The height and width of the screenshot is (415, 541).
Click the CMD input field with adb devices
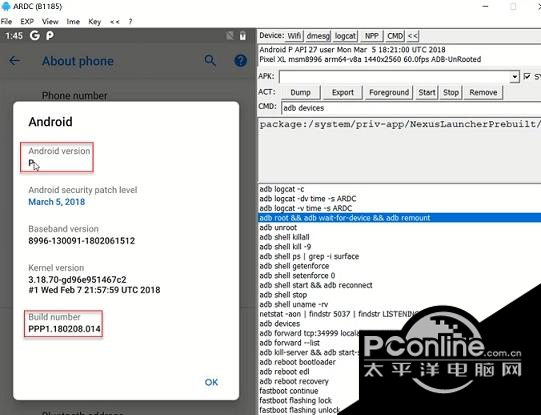click(411, 108)
